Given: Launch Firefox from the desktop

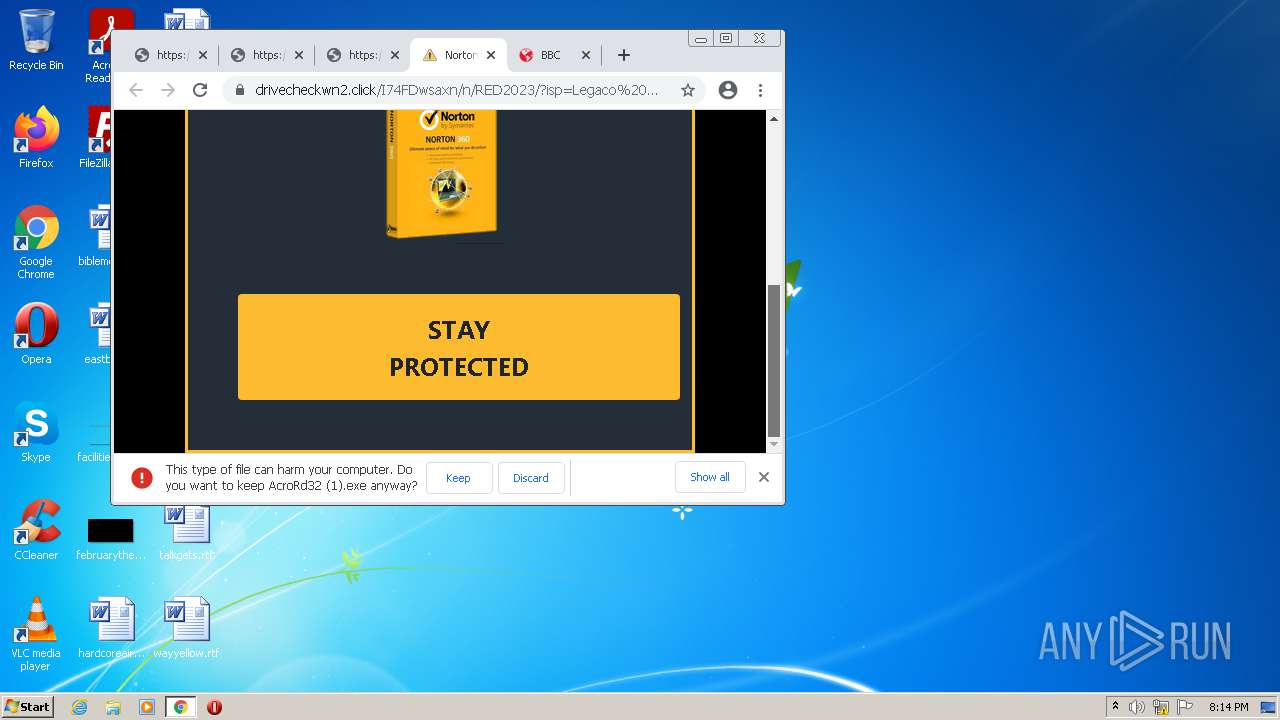Looking at the screenshot, I should (x=36, y=138).
